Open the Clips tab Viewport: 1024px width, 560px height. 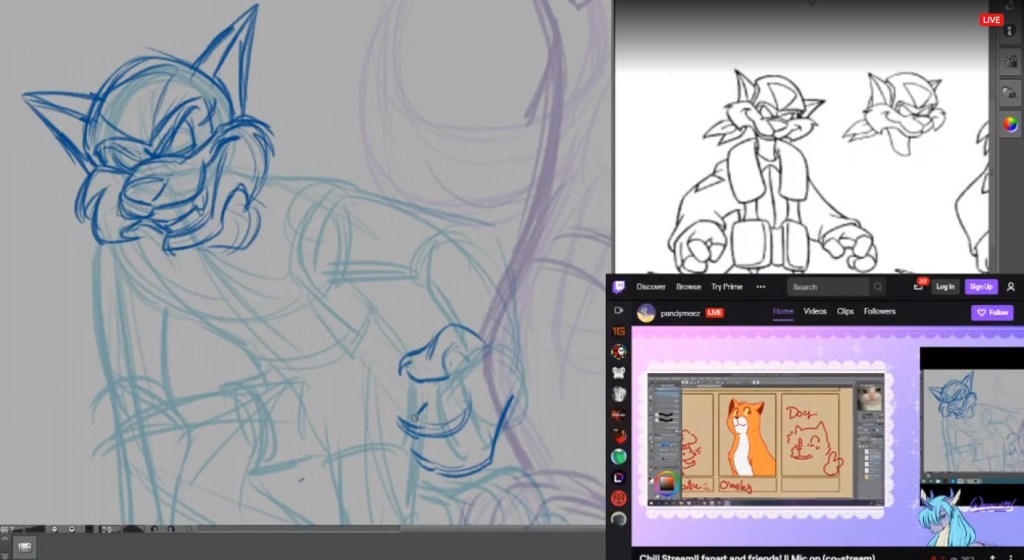[x=845, y=311]
